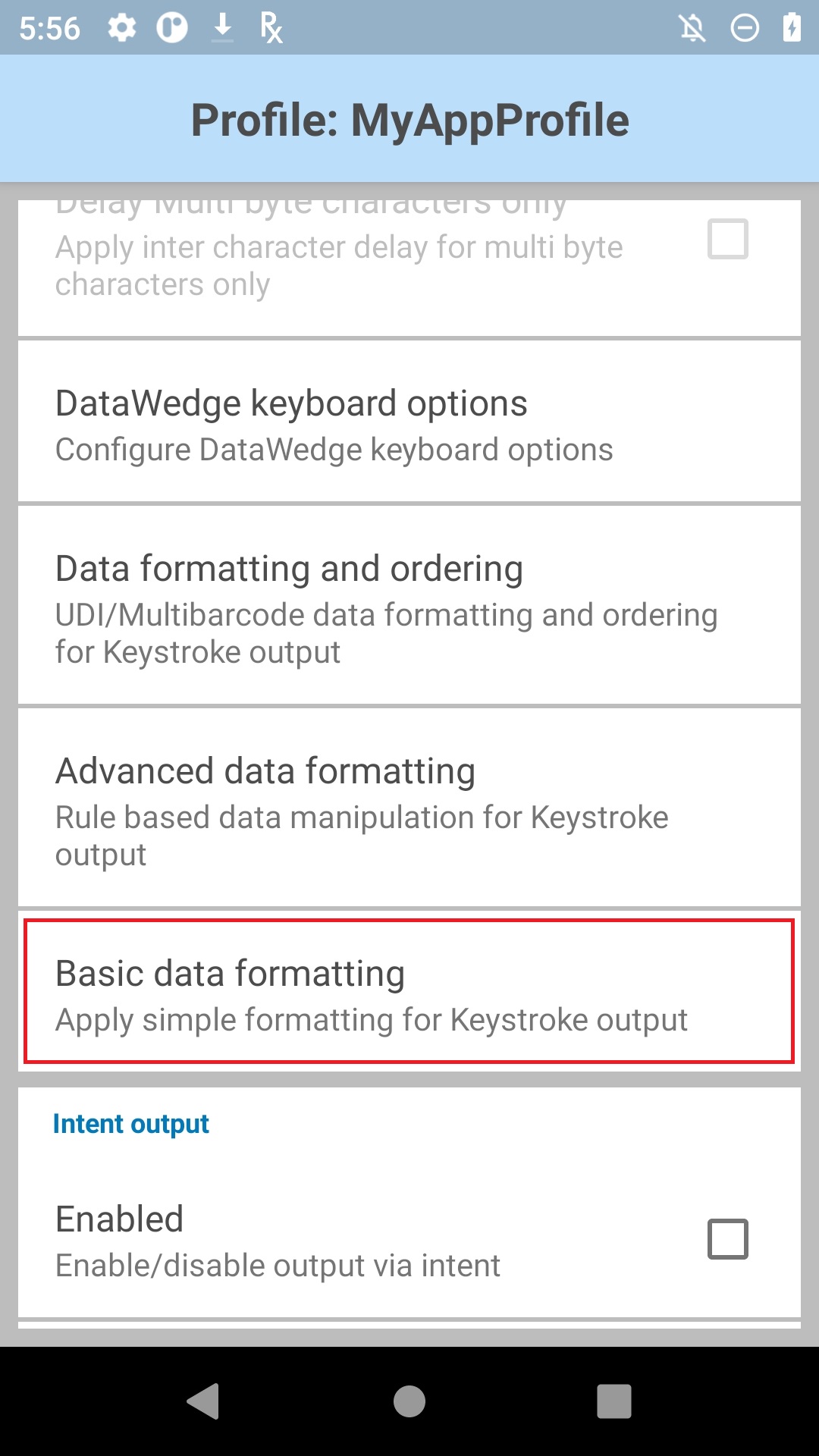Enable Intent output checkbox
Image resolution: width=819 pixels, height=1456 pixels.
coord(728,1239)
